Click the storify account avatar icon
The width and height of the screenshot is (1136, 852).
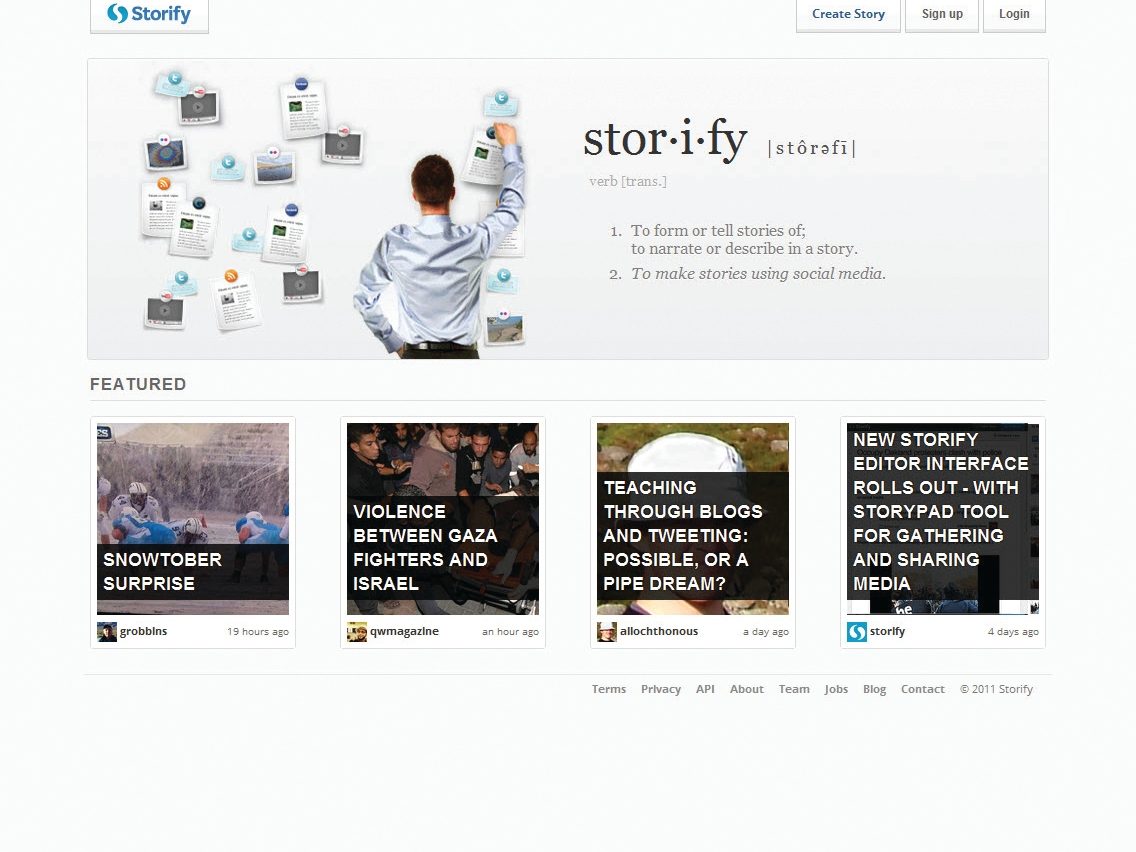coord(856,632)
